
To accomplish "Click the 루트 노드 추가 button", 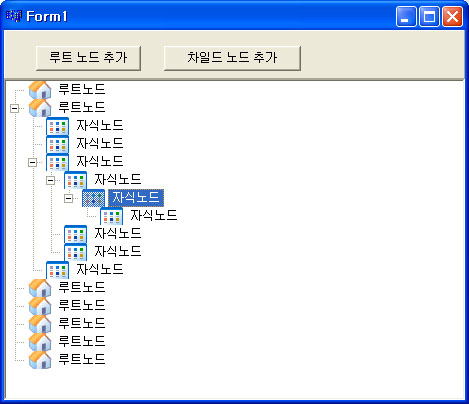I will (x=88, y=58).
